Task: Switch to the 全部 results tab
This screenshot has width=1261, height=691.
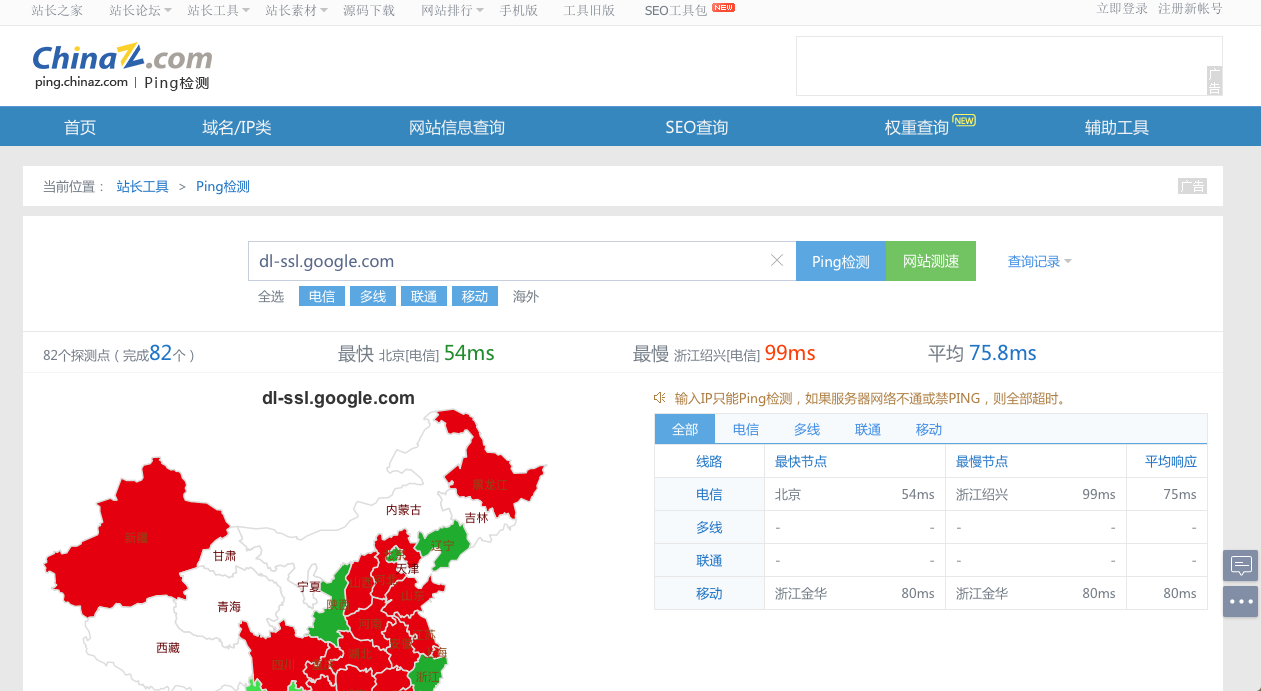Action: pyautogui.click(x=685, y=429)
